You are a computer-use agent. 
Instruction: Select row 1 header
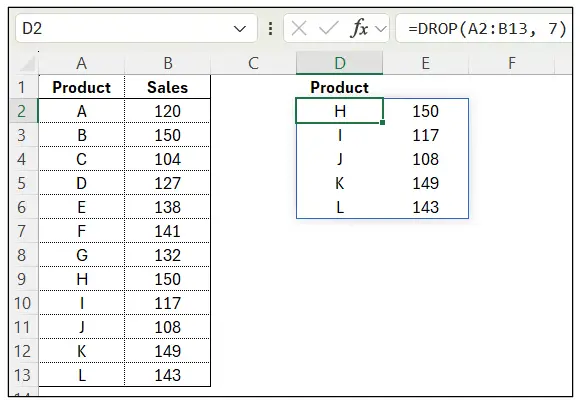coord(24,87)
